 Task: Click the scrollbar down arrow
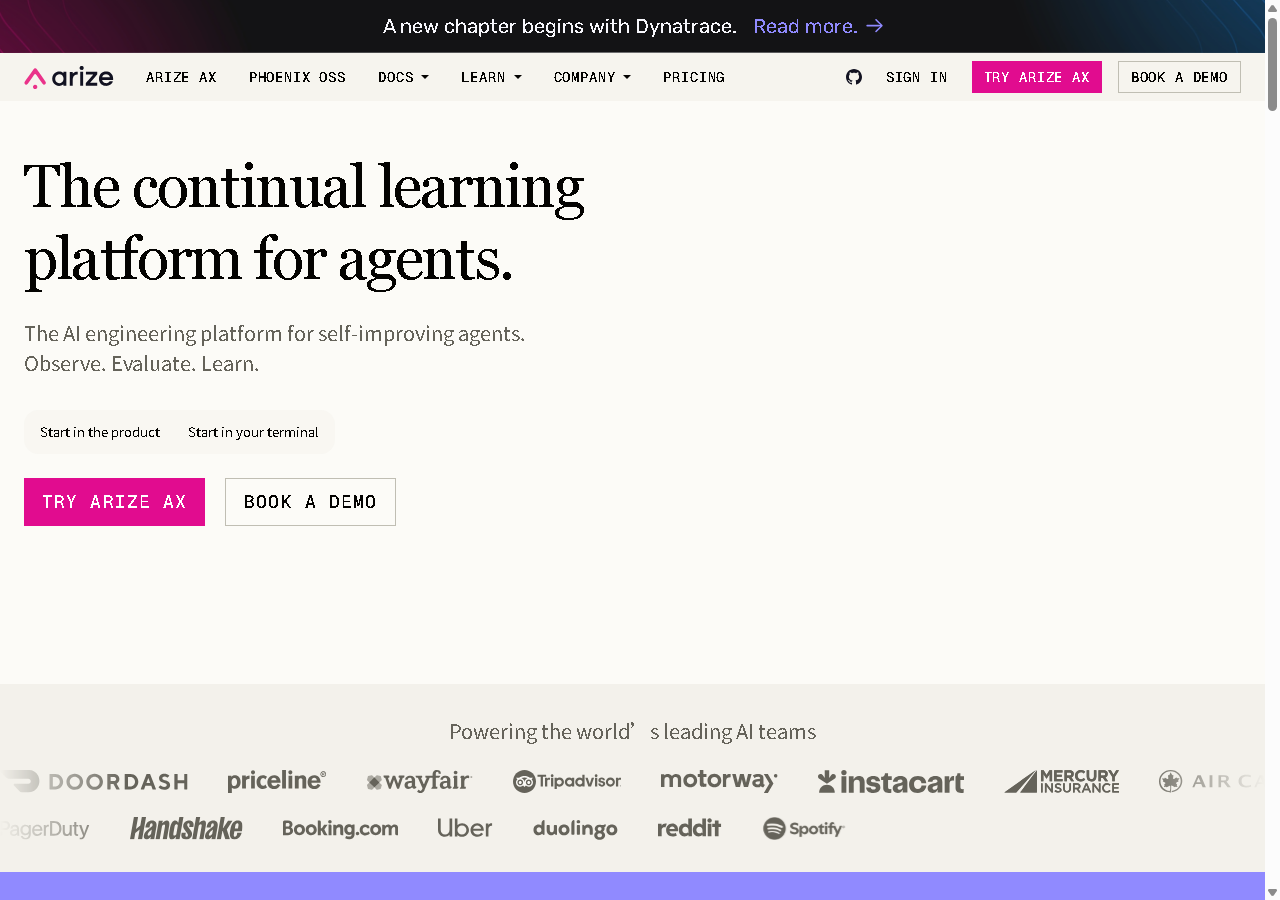tap(1272, 891)
